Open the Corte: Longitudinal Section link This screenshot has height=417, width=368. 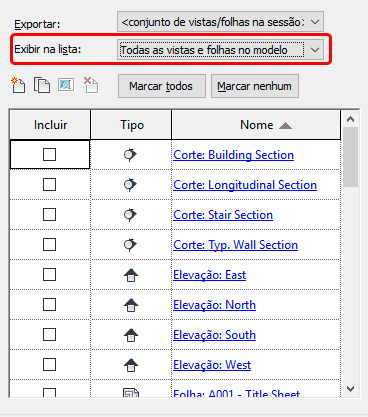[245, 185]
